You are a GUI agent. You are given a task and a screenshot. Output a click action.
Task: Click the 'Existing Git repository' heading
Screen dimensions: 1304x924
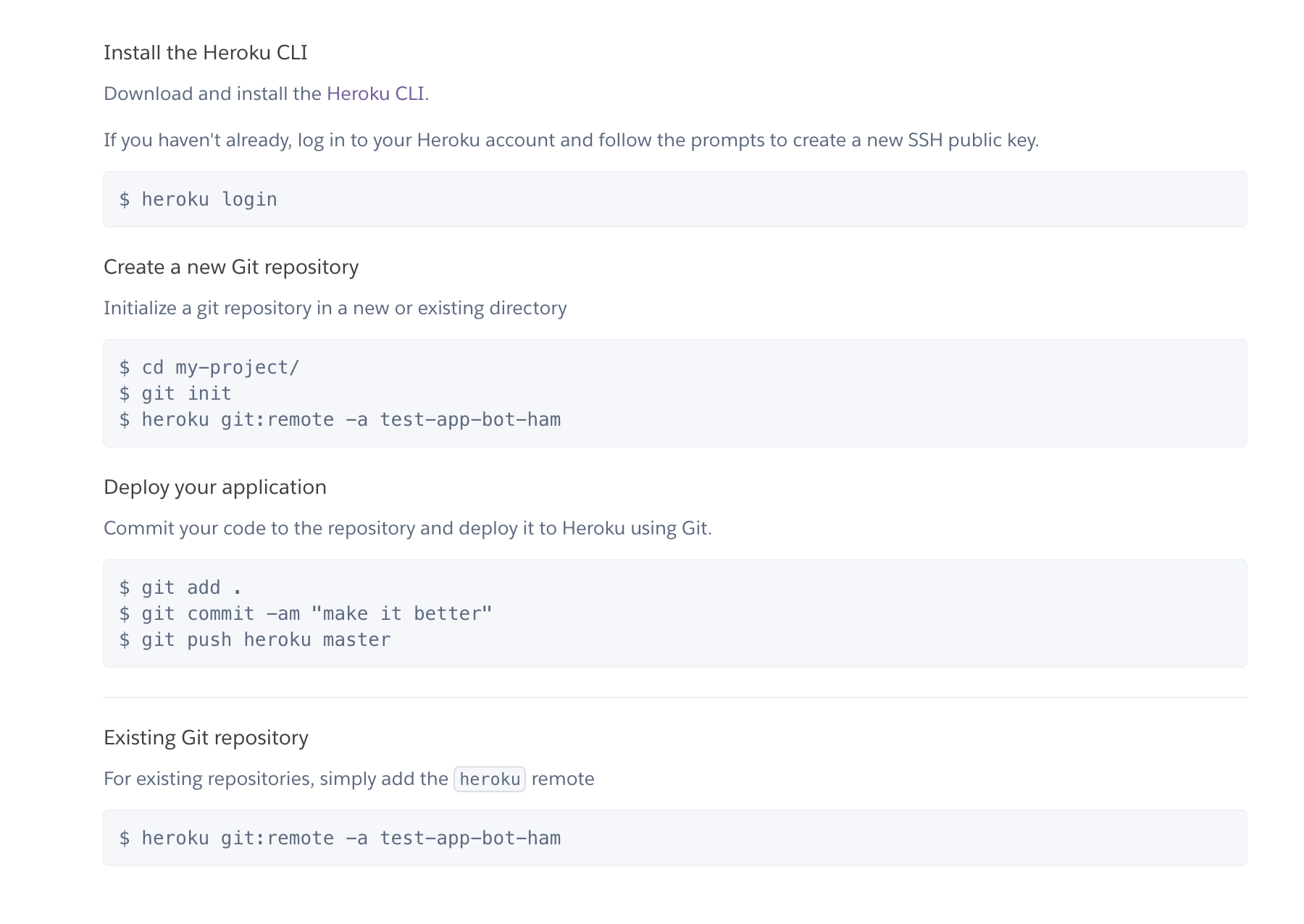tap(206, 738)
